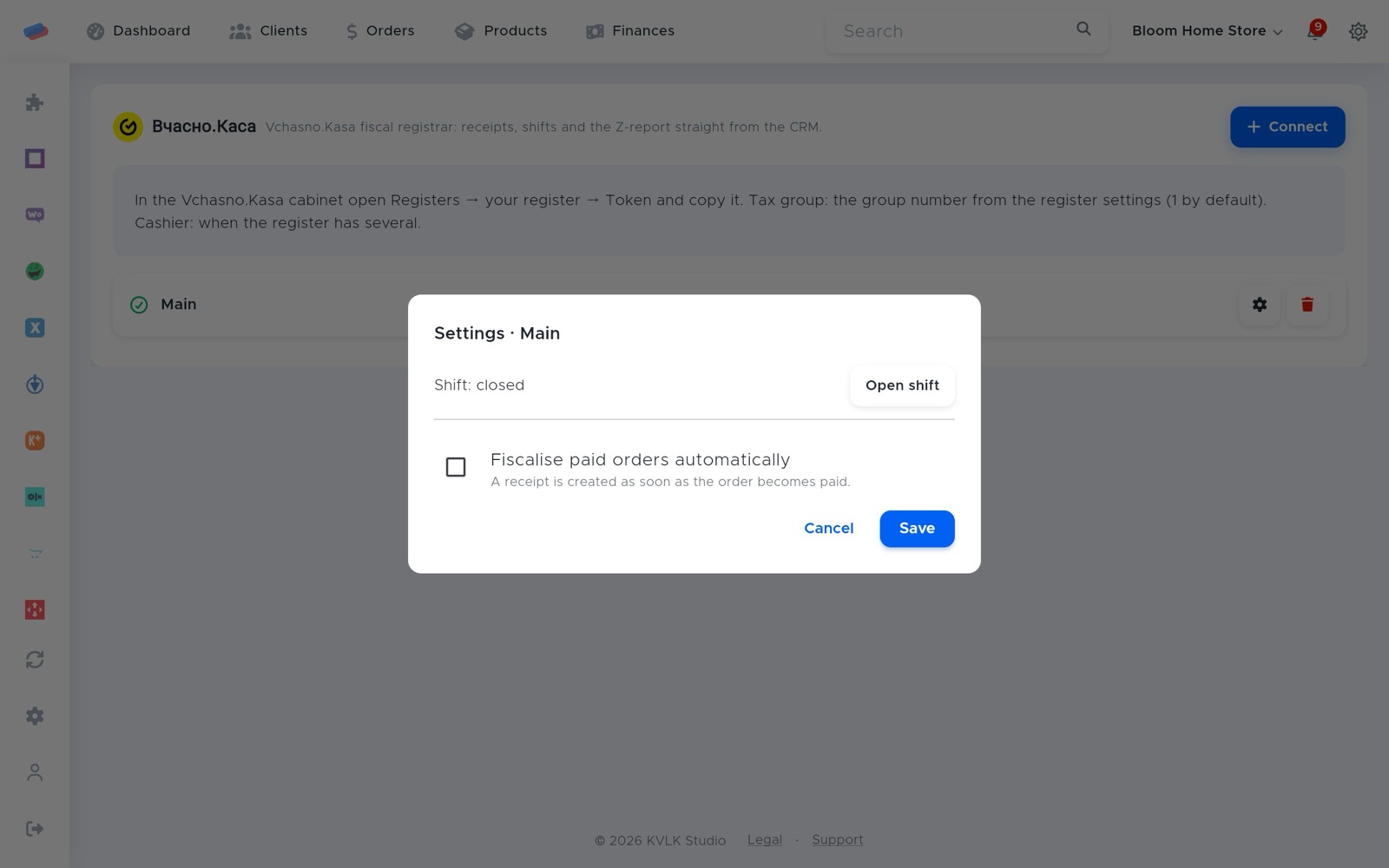Click the search magnifier icon
1389x868 pixels.
point(1083,30)
